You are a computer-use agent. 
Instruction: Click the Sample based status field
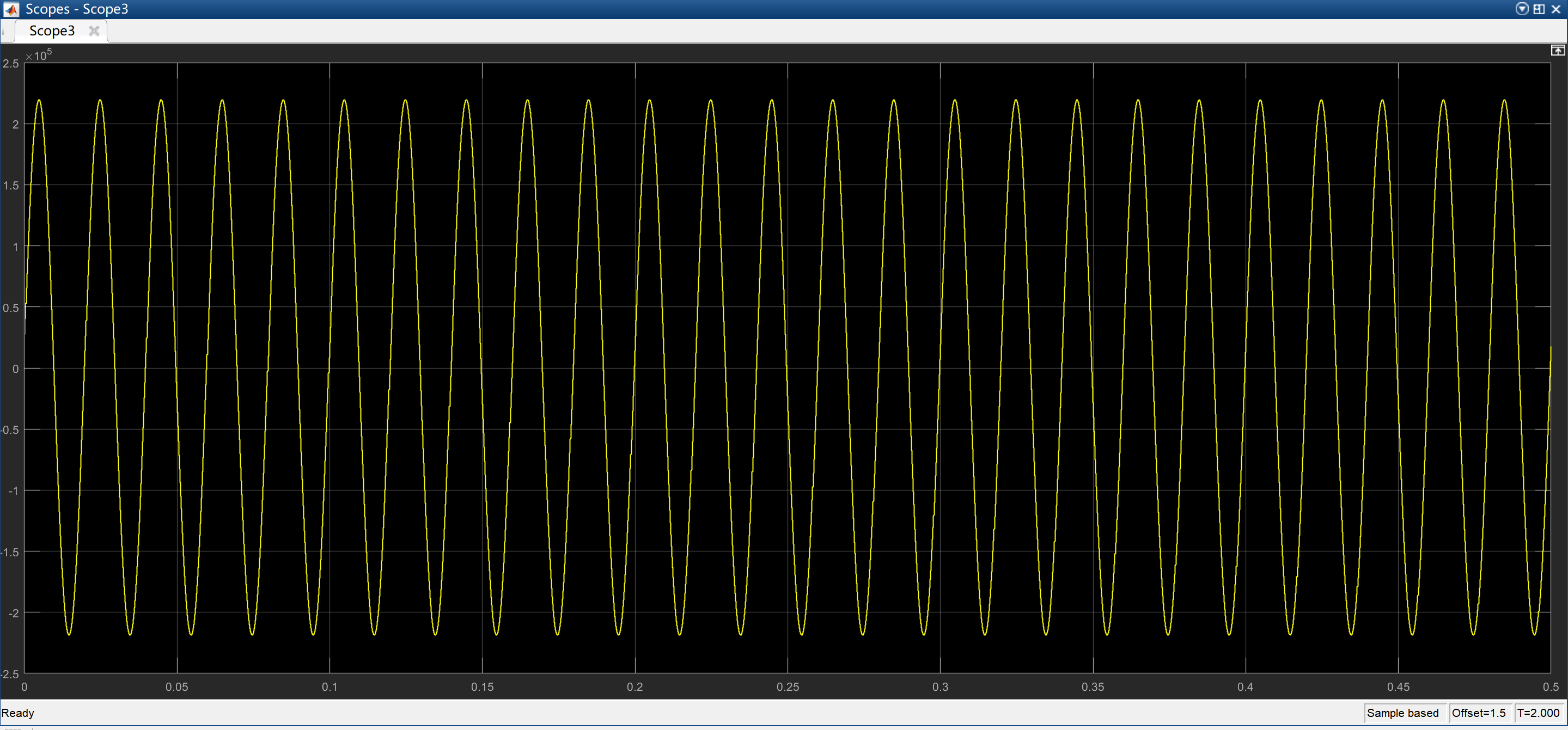pos(1402,713)
